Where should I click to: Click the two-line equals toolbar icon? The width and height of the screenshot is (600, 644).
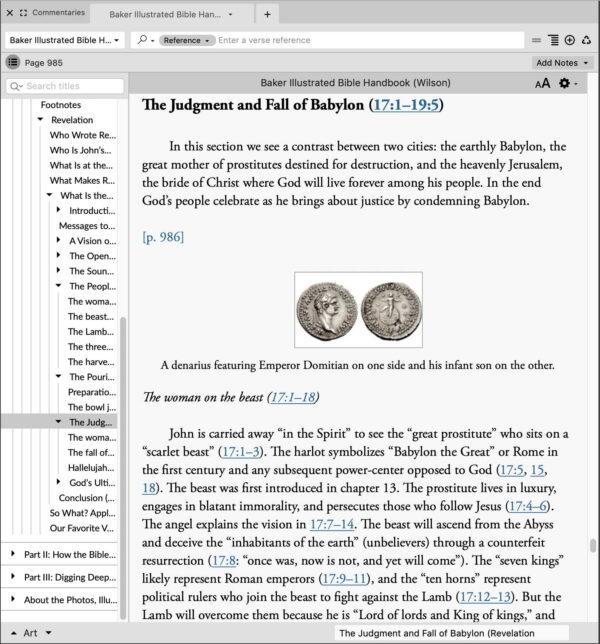pyautogui.click(x=536, y=40)
